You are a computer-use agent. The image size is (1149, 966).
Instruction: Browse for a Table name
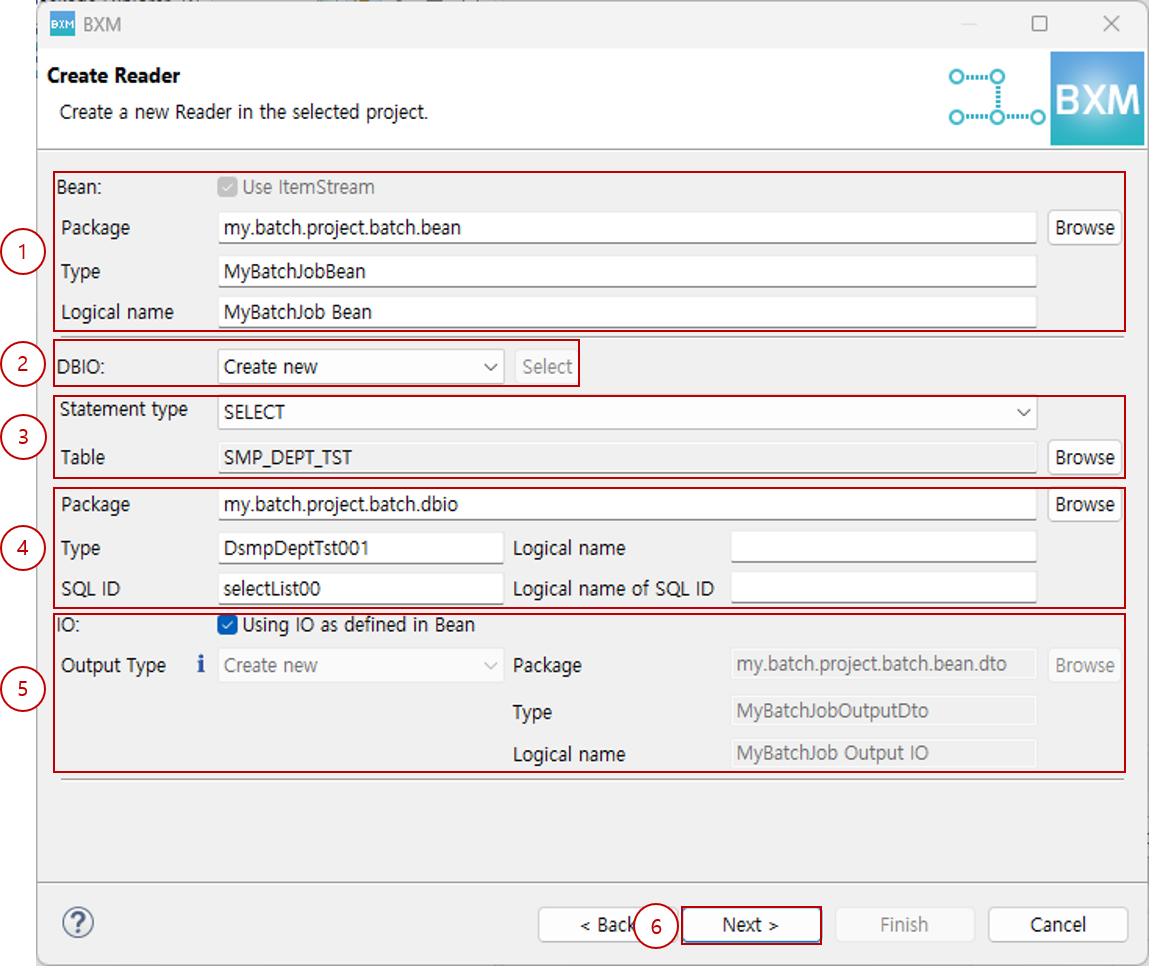[1084, 457]
